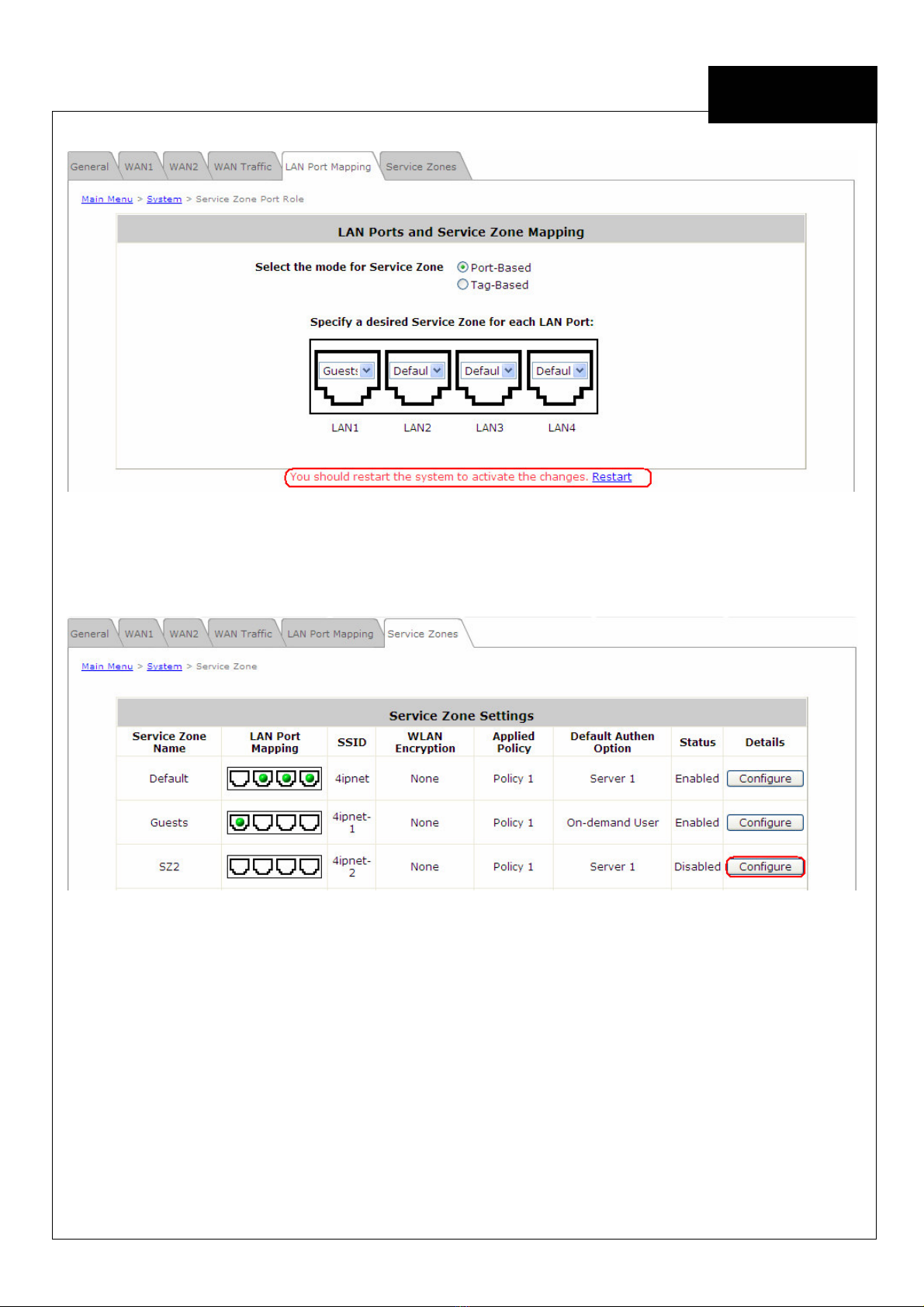
Task: Click the On-demand User cell
Action: [x=613, y=822]
